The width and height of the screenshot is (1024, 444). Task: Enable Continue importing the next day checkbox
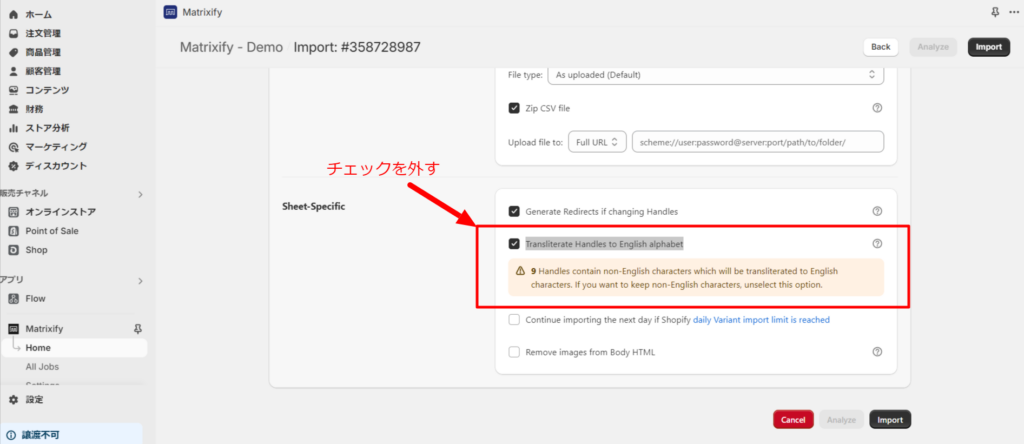(x=514, y=320)
